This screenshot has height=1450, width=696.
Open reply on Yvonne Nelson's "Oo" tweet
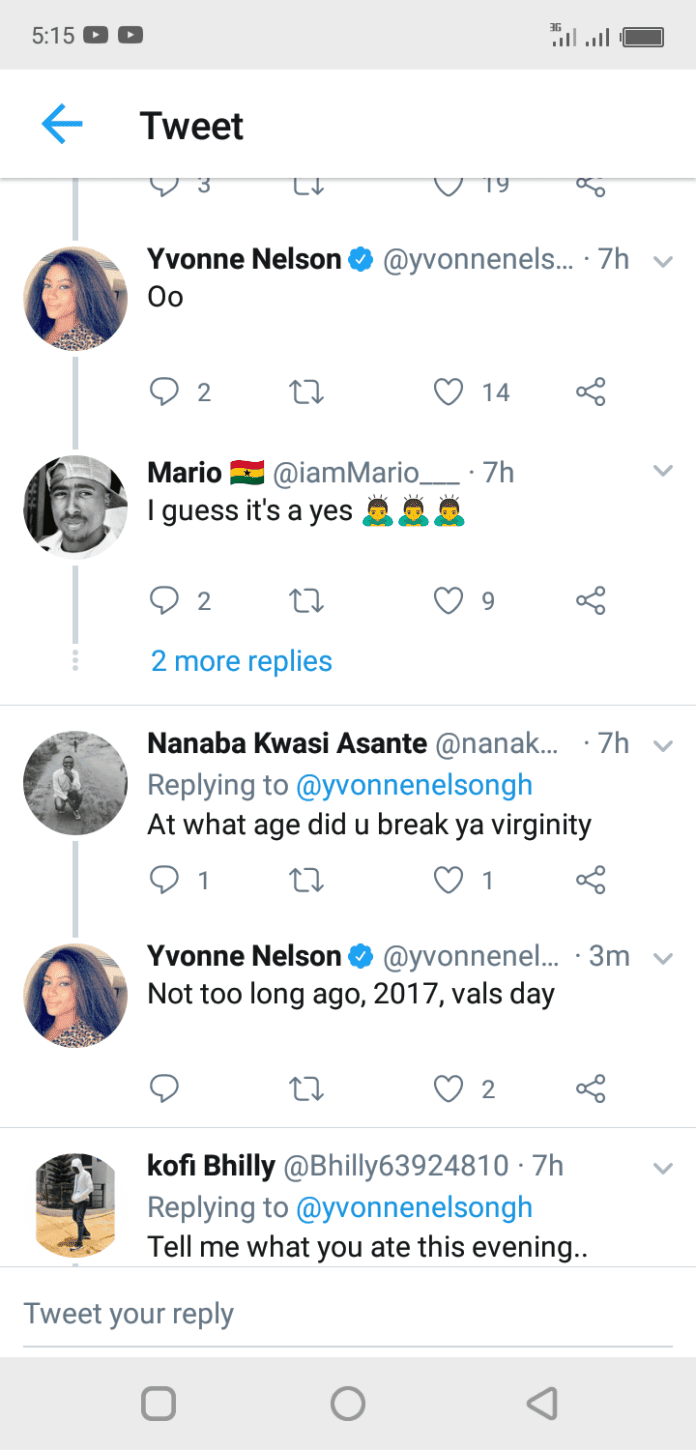point(164,392)
